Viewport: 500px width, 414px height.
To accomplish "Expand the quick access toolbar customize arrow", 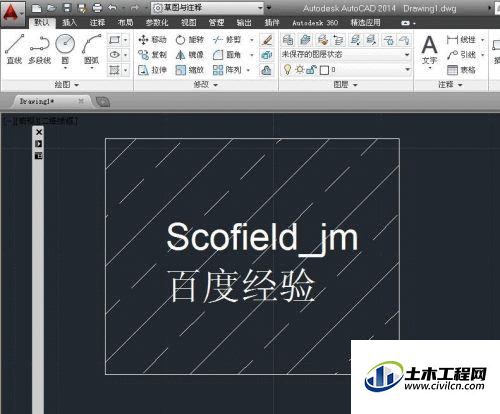I will (269, 8).
